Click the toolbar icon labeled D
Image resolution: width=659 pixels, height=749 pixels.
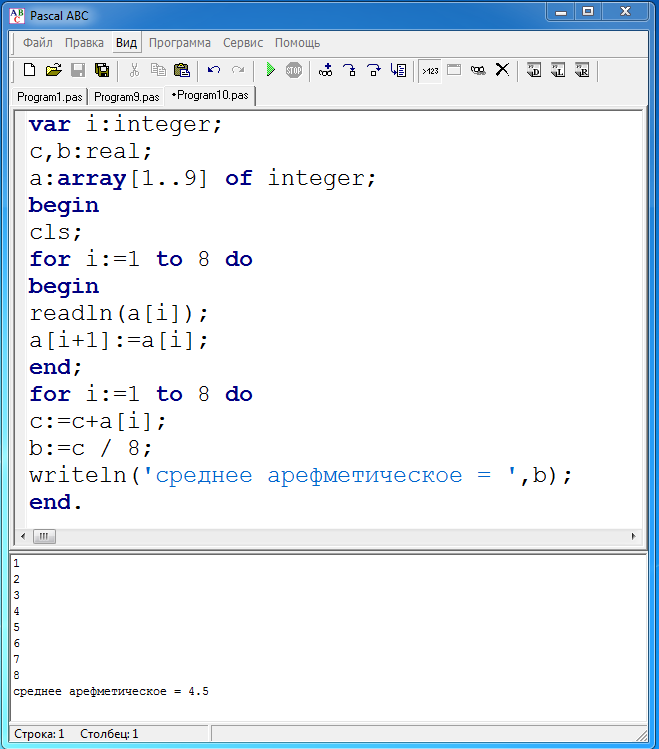534,70
